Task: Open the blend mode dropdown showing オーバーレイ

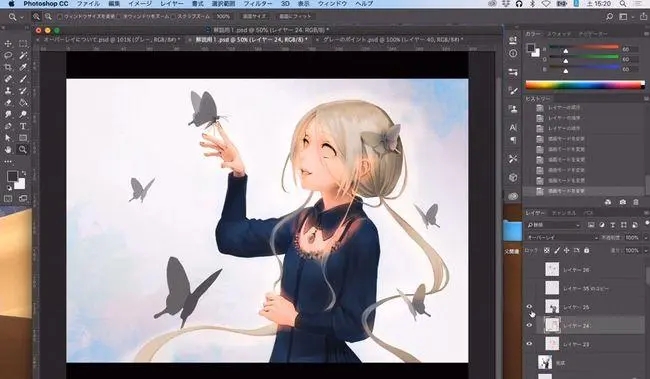Action: click(562, 238)
